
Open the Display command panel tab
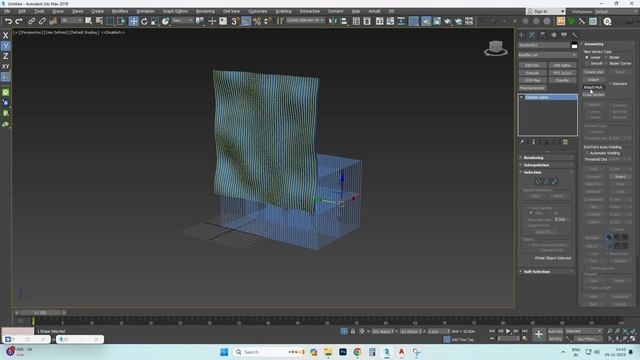coord(564,35)
